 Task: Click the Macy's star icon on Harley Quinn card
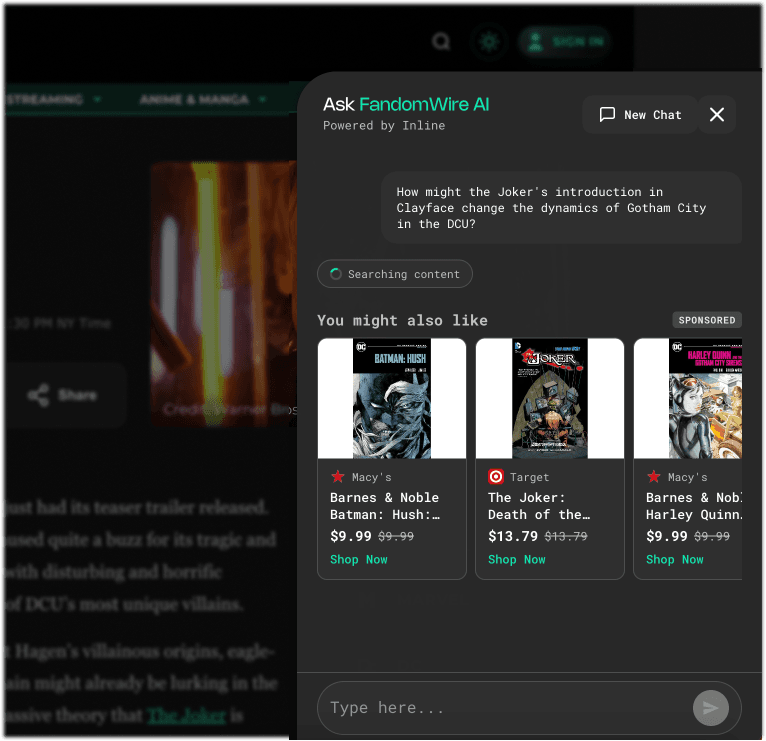[654, 476]
